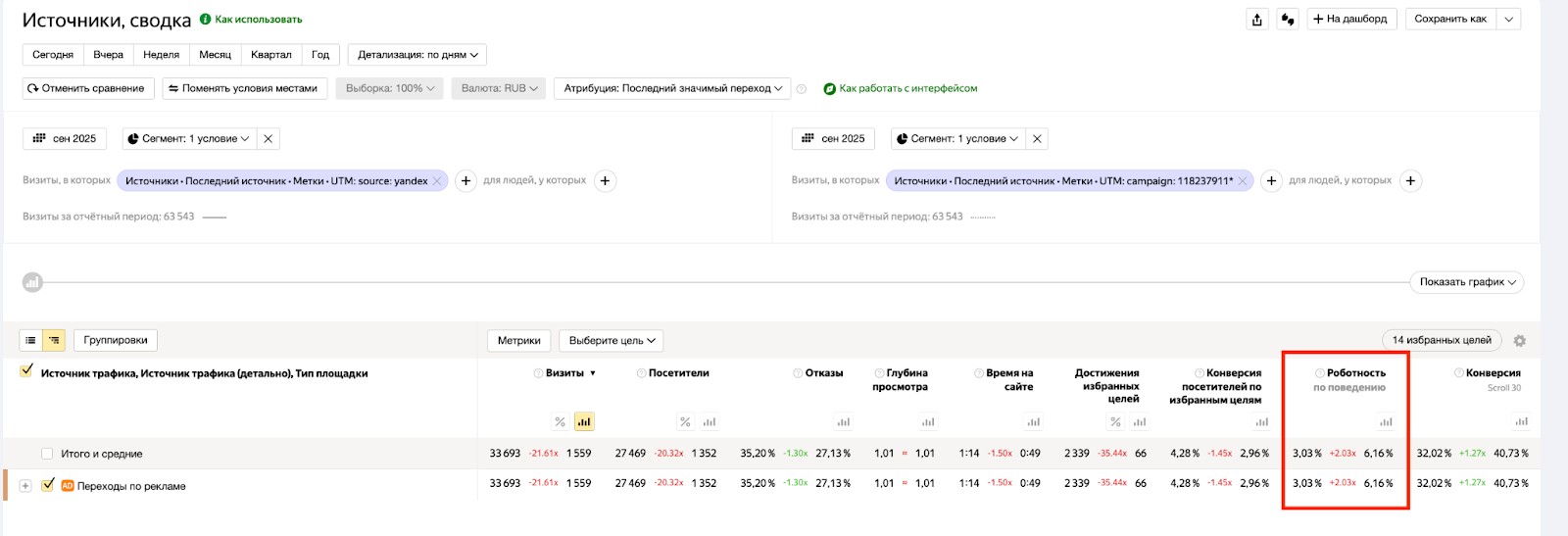The height and width of the screenshot is (536, 1568).
Task: Select the Неделя period tab
Action: [161, 55]
